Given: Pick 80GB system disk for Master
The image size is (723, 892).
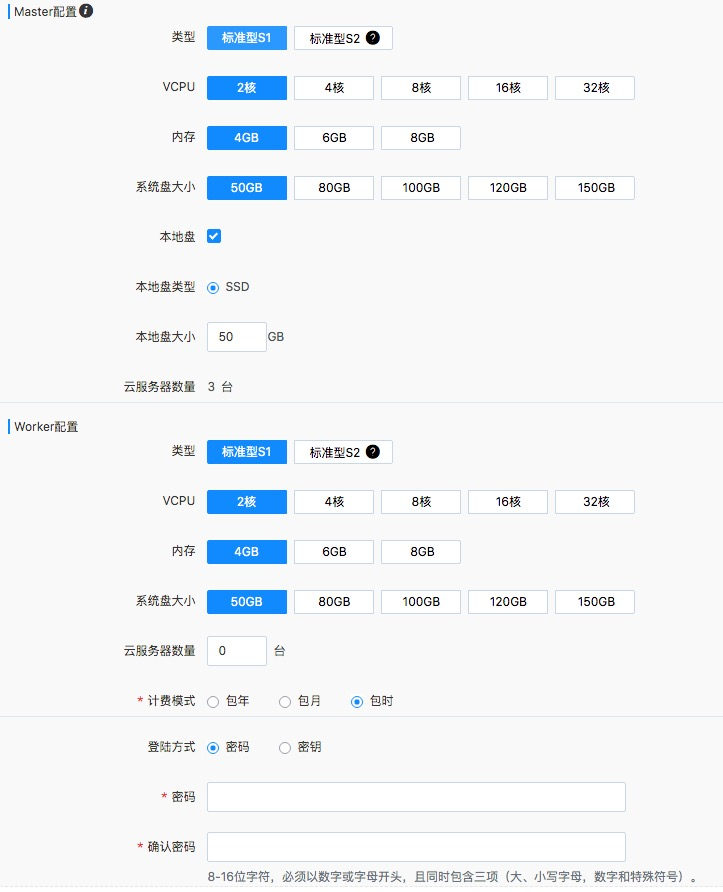Looking at the screenshot, I should [334, 188].
